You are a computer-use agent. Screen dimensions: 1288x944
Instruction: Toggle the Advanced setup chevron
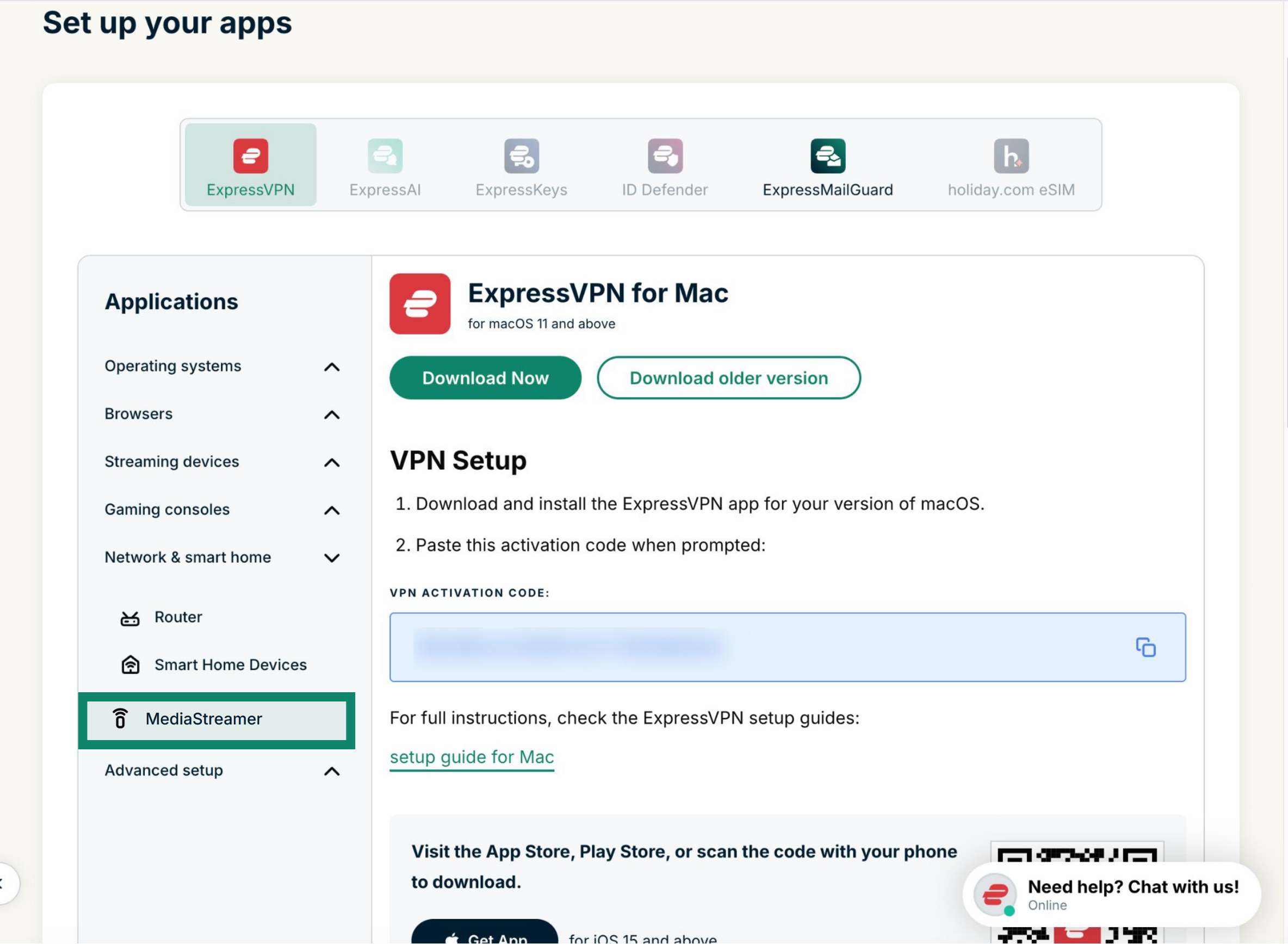[x=332, y=772]
